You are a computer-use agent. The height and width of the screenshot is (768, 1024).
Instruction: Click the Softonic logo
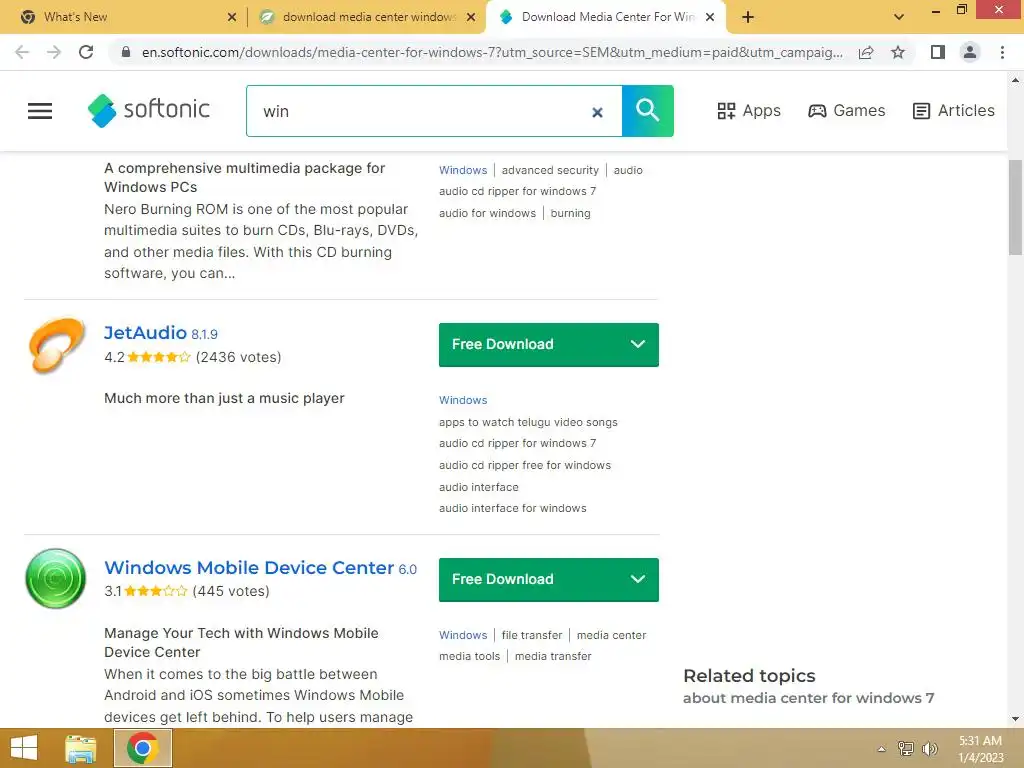(x=149, y=110)
